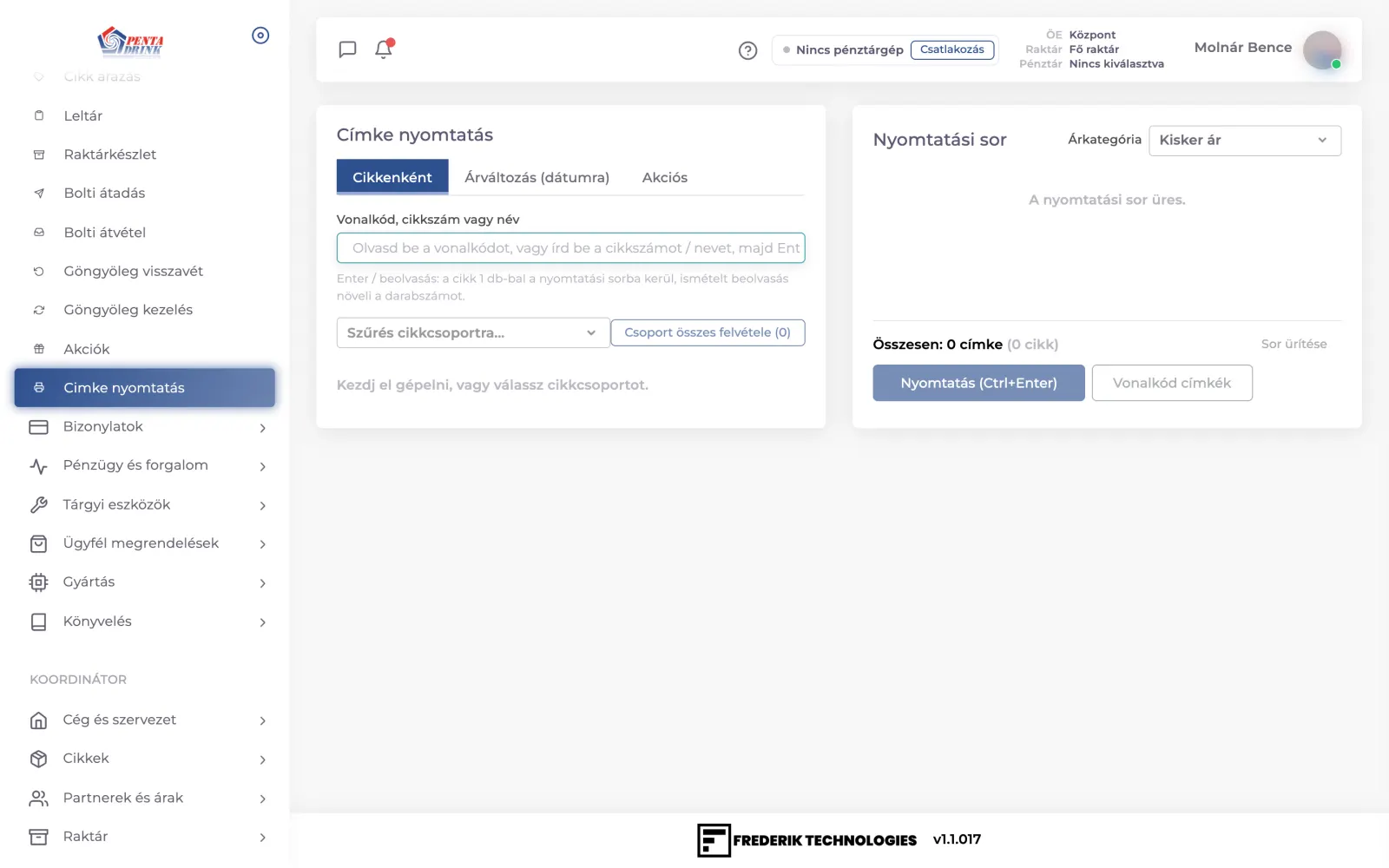Open the user avatar menu
This screenshot has height=868, width=1389.
1322,50
